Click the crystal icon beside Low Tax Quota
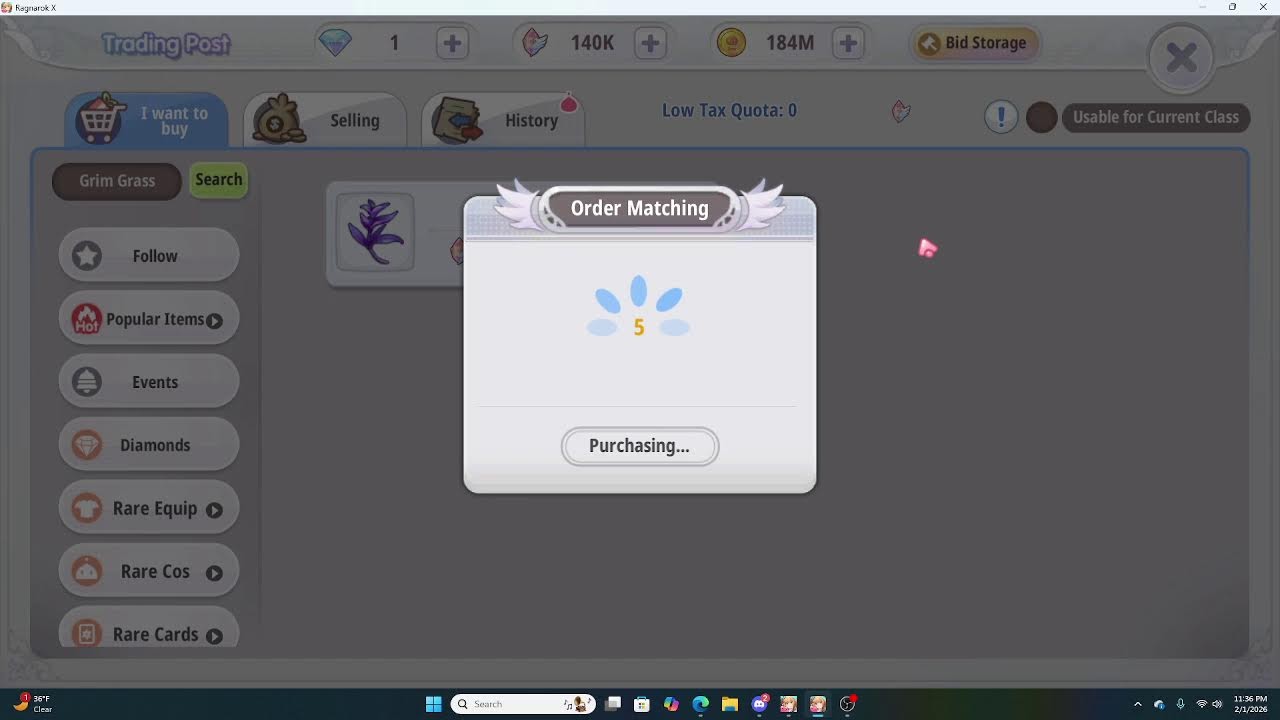 click(900, 111)
